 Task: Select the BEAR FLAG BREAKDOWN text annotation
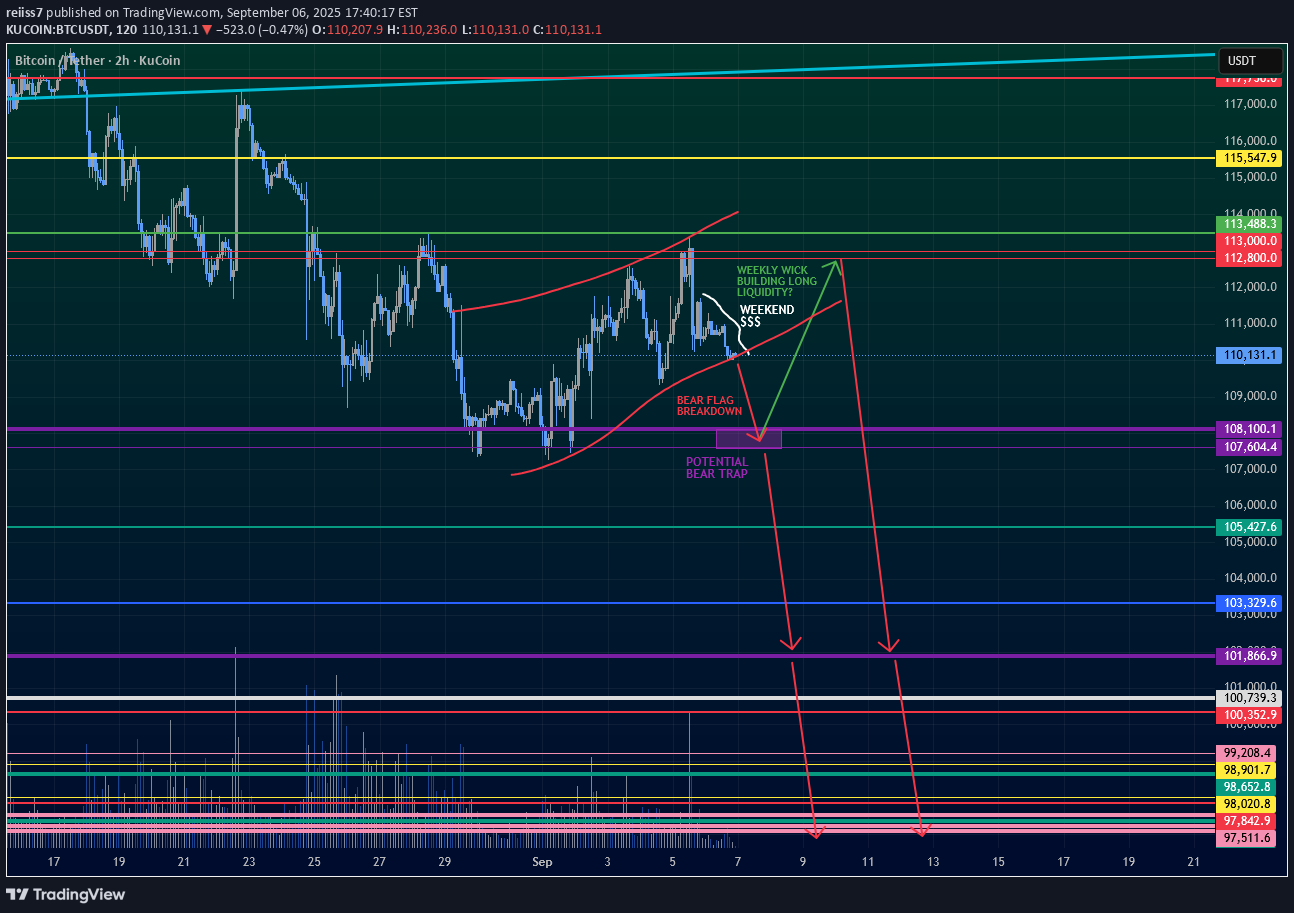709,405
